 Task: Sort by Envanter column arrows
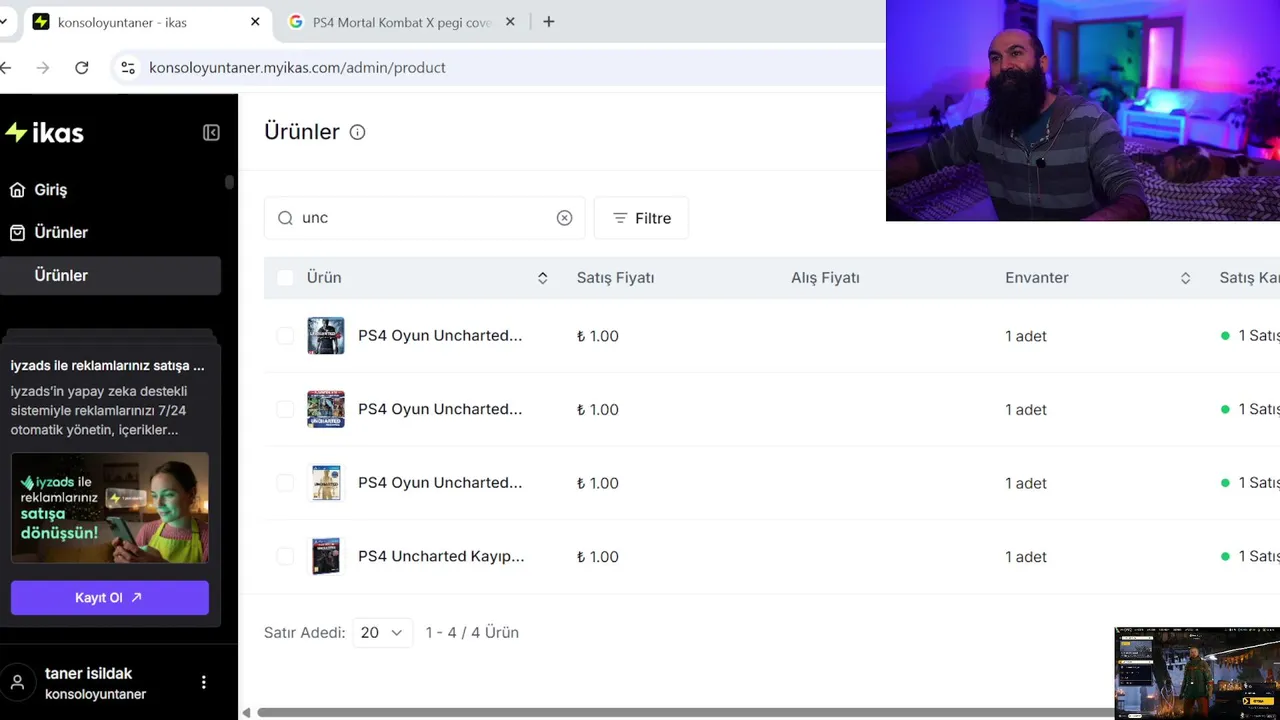coord(1185,278)
